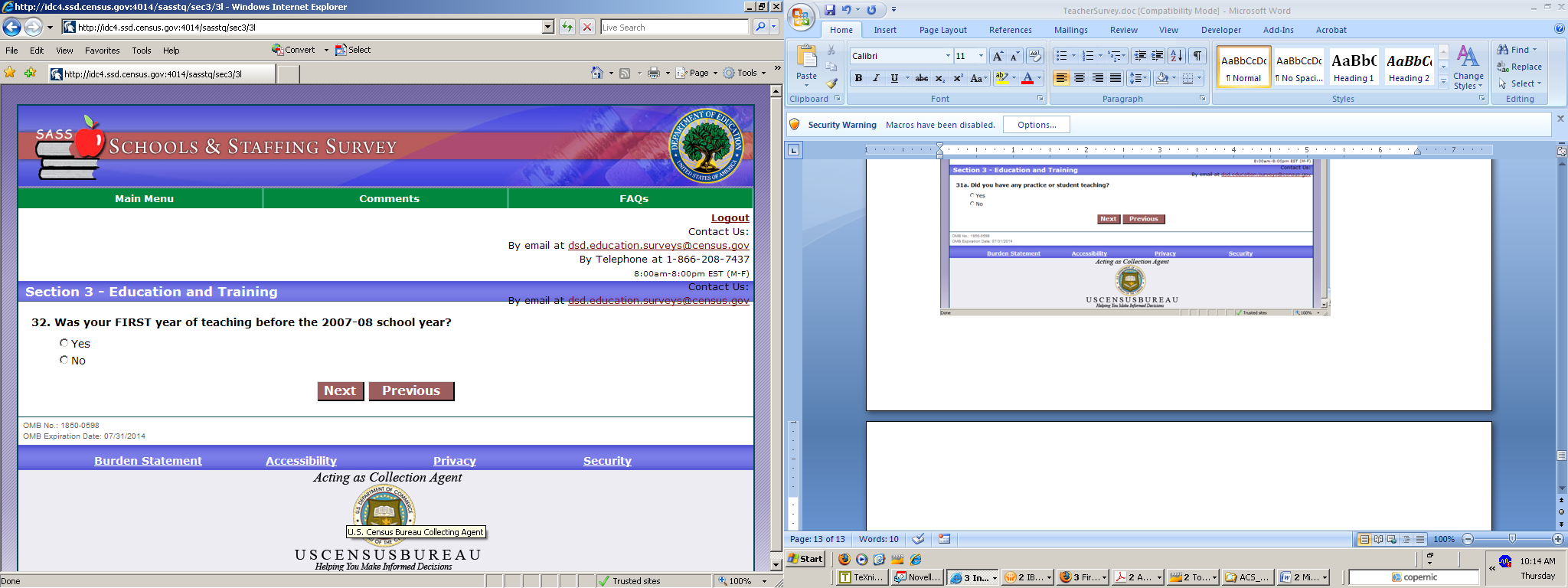1568x588 pixels.
Task: Align text right in Word
Action: coord(1097,78)
